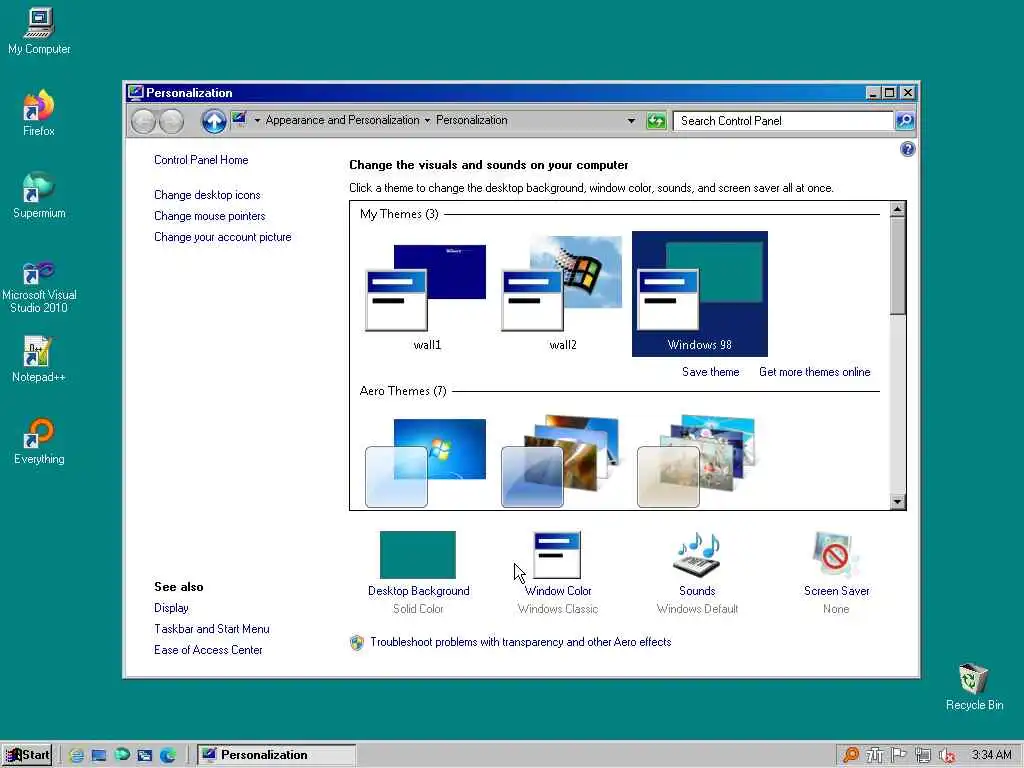
Task: Launch Notepad++ from the desktop
Action: pos(38,359)
